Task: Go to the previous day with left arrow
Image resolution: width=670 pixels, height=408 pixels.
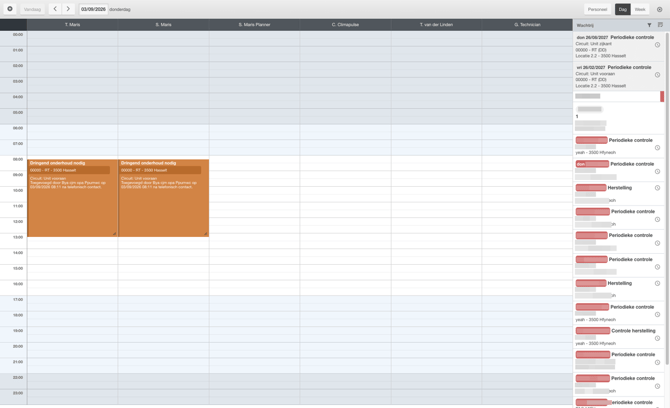Action: (55, 9)
